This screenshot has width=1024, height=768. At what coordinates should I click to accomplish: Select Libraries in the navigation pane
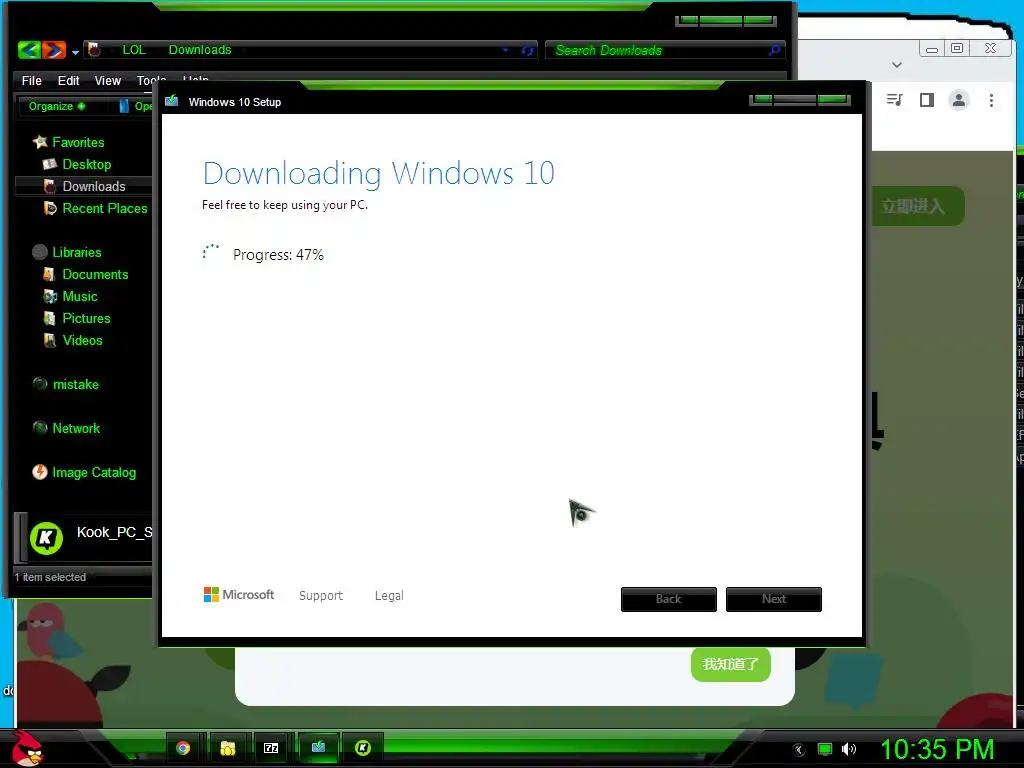76,252
